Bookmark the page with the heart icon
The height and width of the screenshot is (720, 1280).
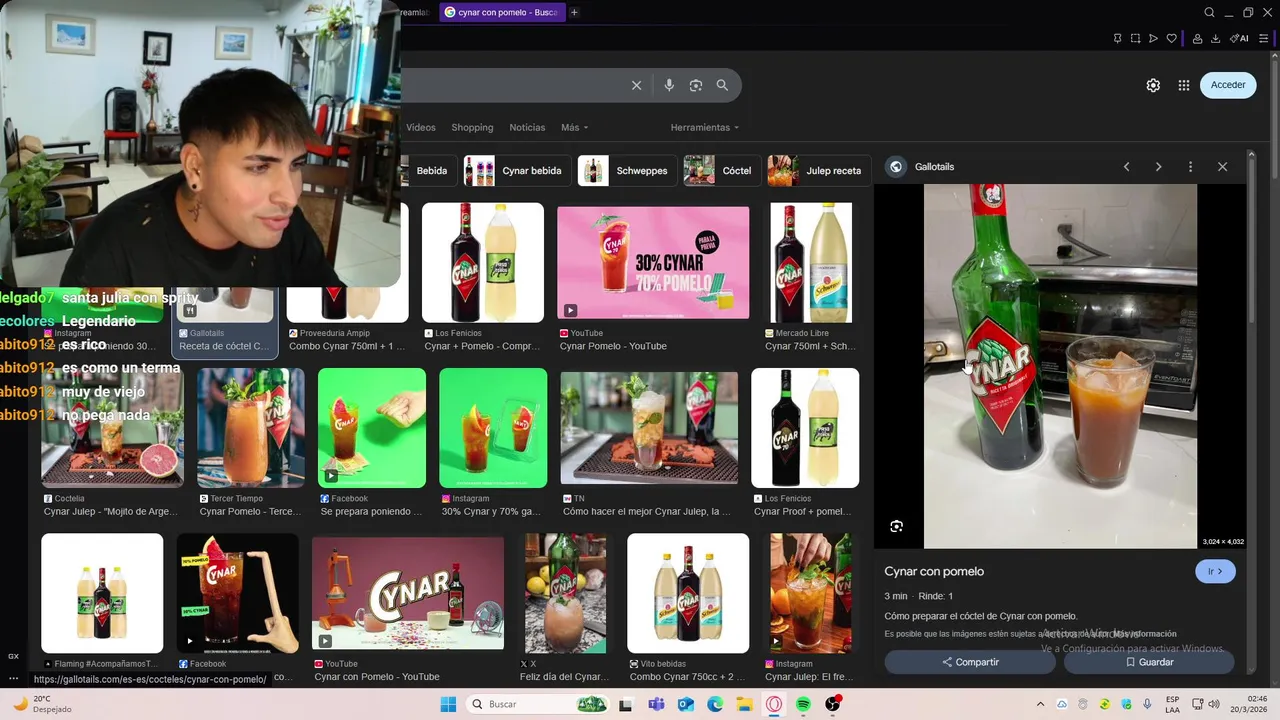tap(1171, 39)
